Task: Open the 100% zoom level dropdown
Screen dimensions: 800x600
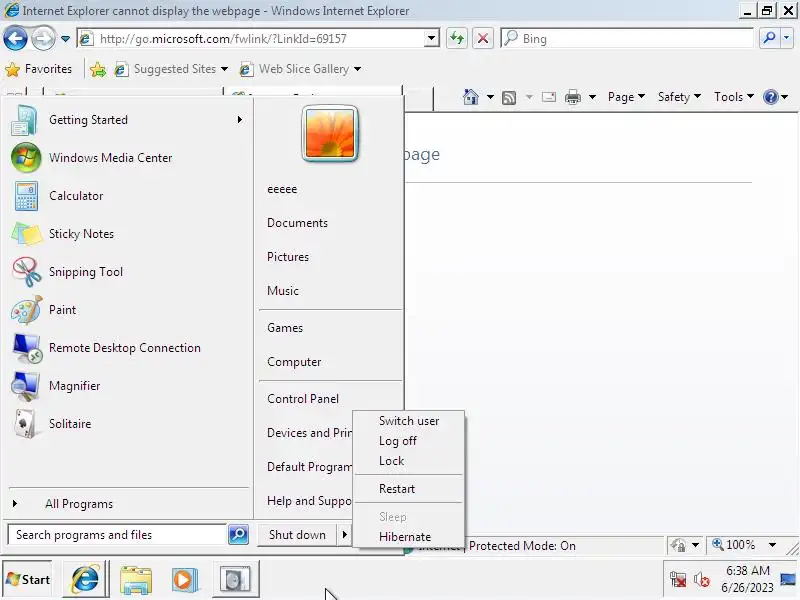Action: 773,545
